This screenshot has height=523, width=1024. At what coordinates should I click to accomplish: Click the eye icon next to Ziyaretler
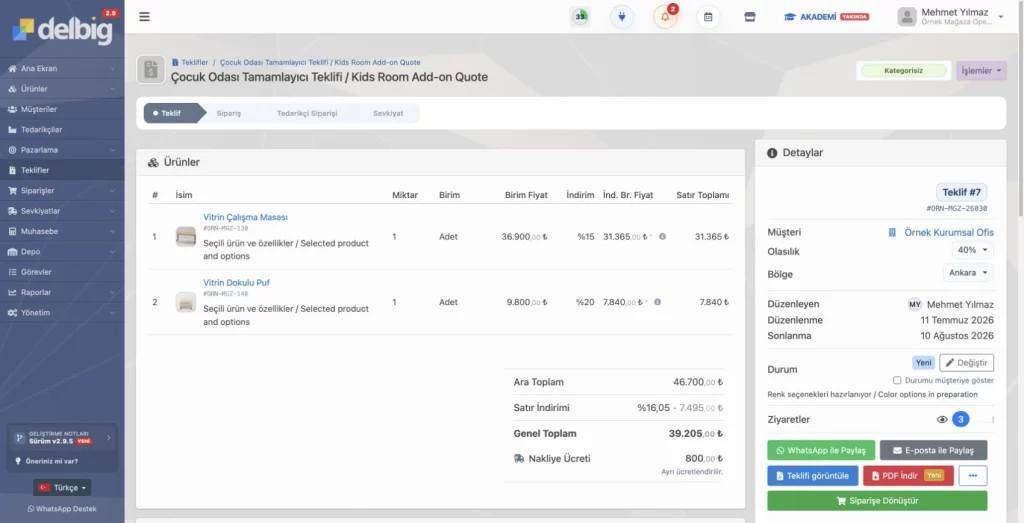[x=942, y=419]
